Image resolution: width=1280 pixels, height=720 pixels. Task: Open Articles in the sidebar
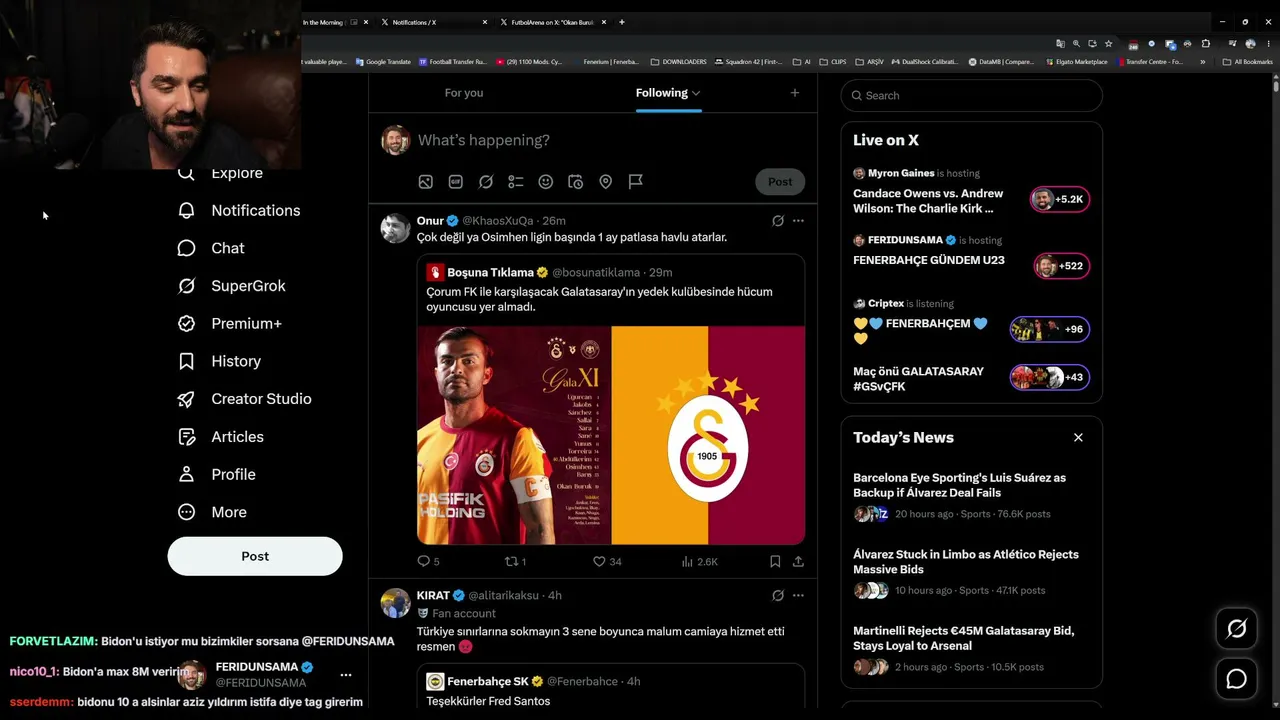click(x=220, y=437)
